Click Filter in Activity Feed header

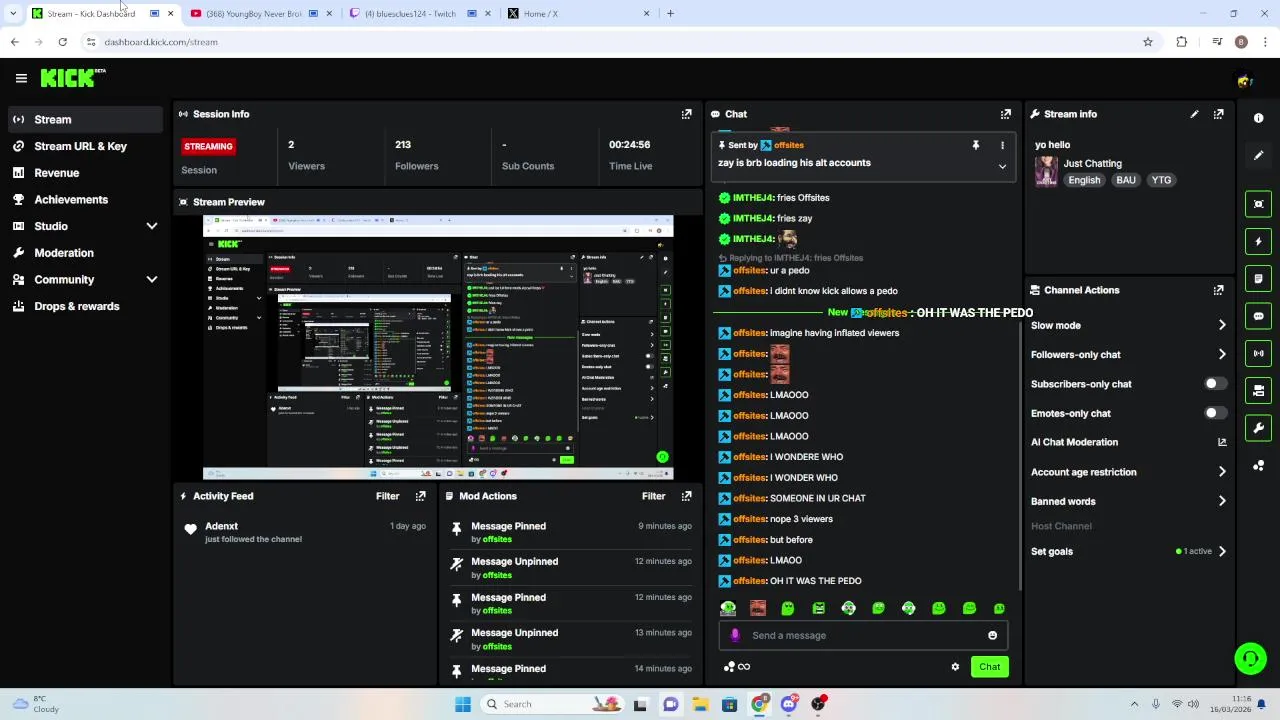[387, 496]
